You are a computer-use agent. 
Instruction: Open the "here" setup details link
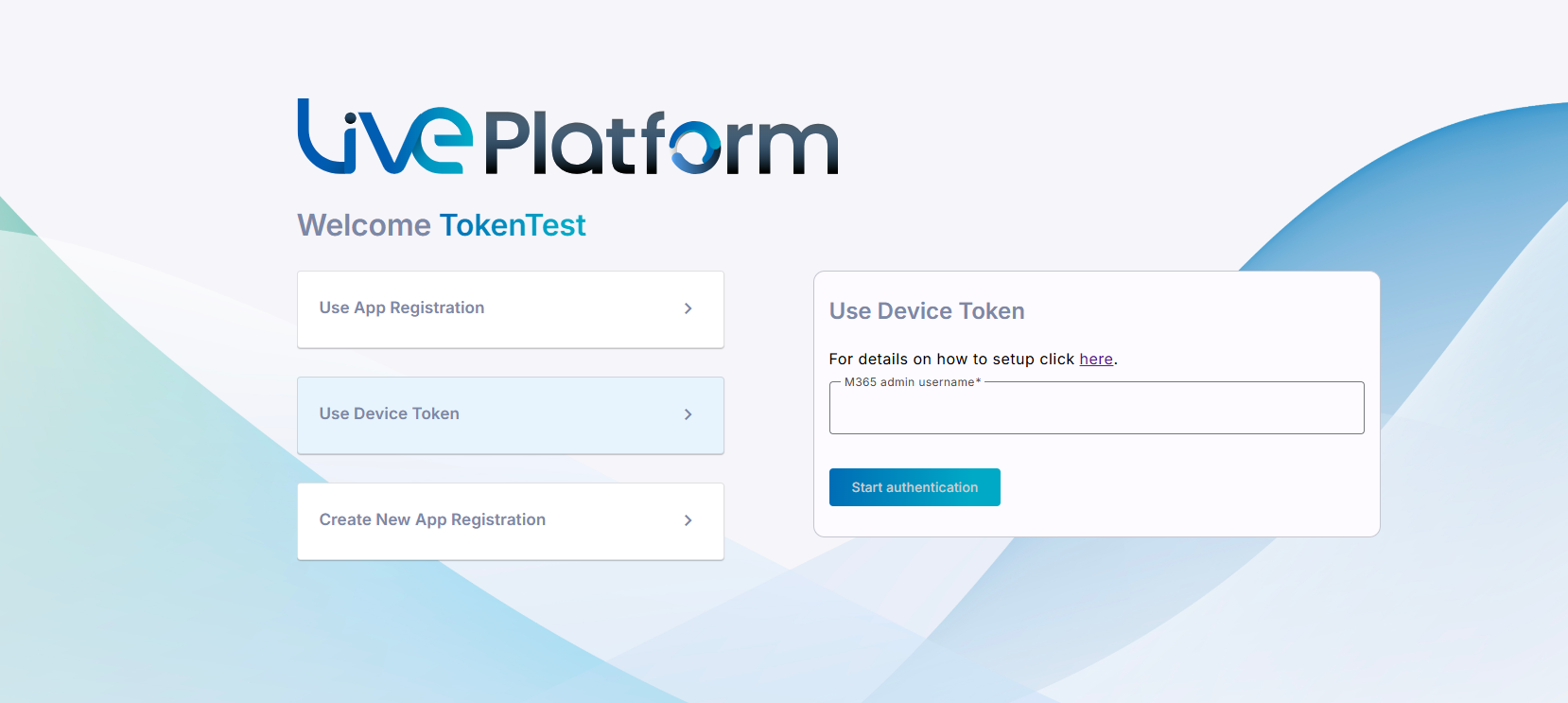point(1096,360)
